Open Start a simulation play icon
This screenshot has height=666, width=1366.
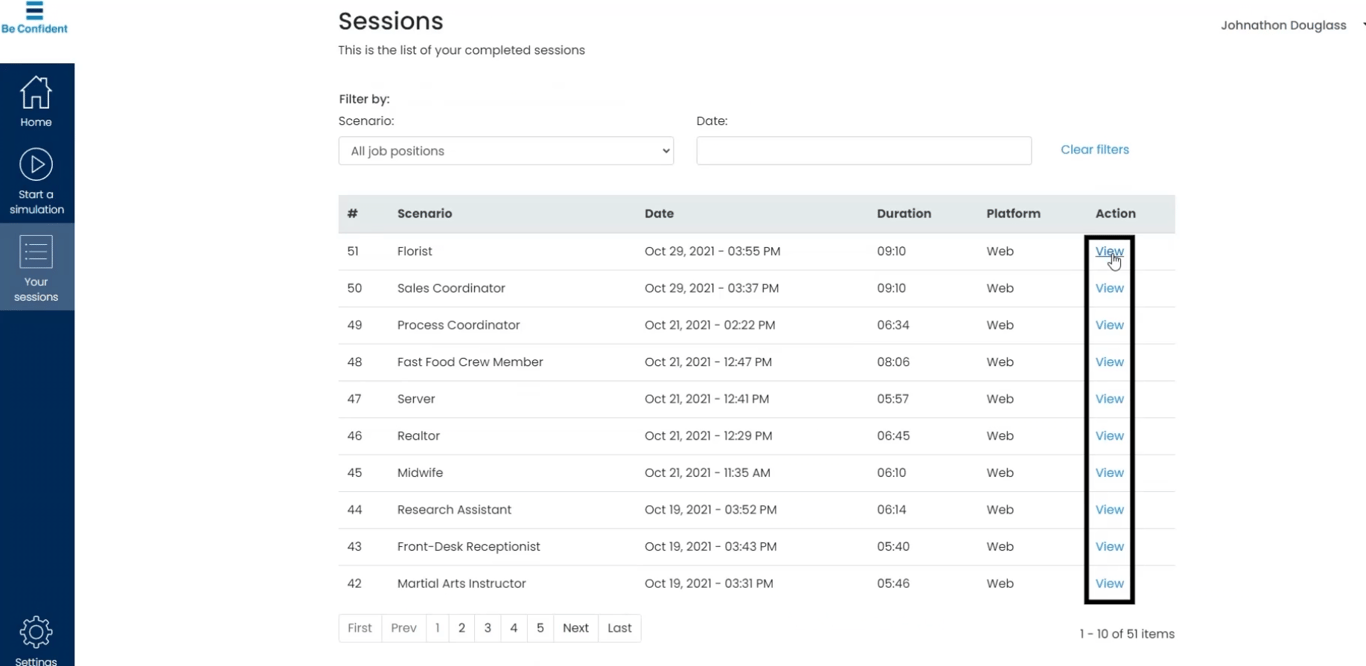pyautogui.click(x=36, y=165)
